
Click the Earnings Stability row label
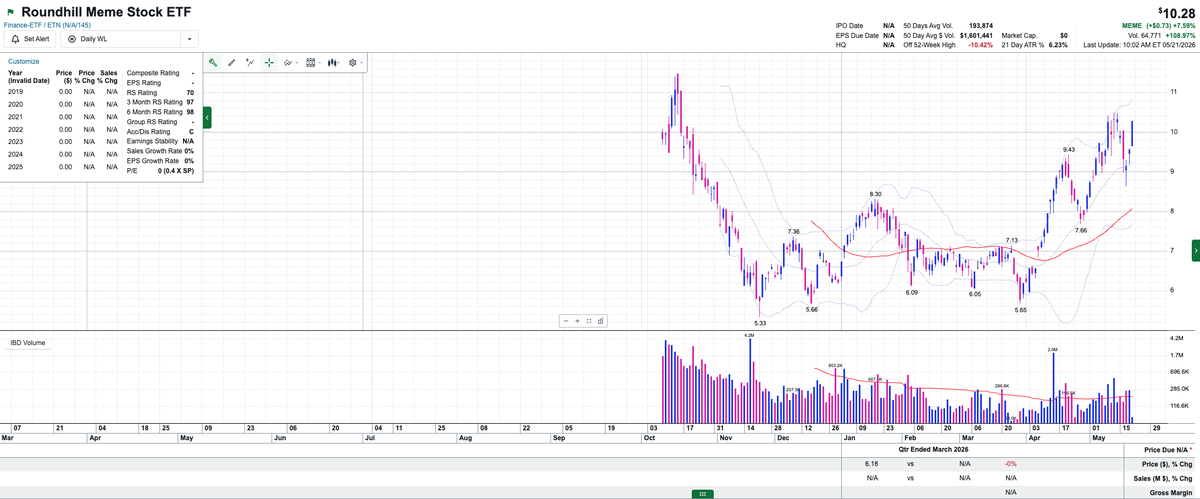point(151,141)
